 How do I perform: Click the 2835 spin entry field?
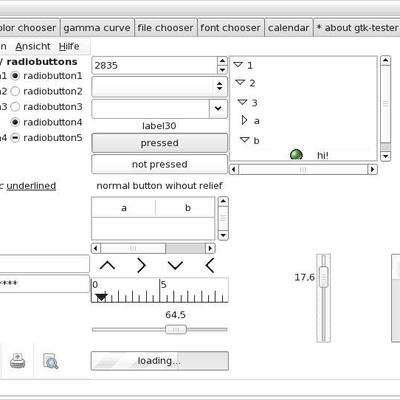pyautogui.click(x=155, y=65)
